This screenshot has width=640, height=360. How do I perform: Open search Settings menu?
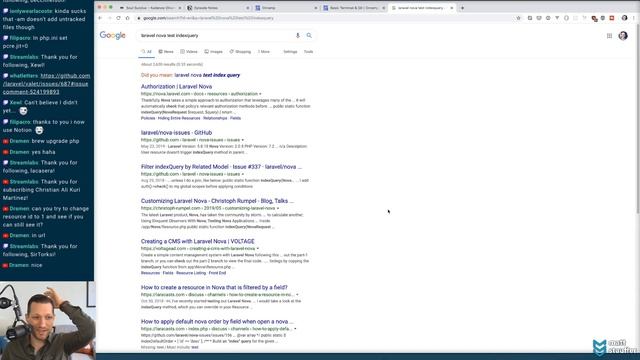[x=290, y=52]
